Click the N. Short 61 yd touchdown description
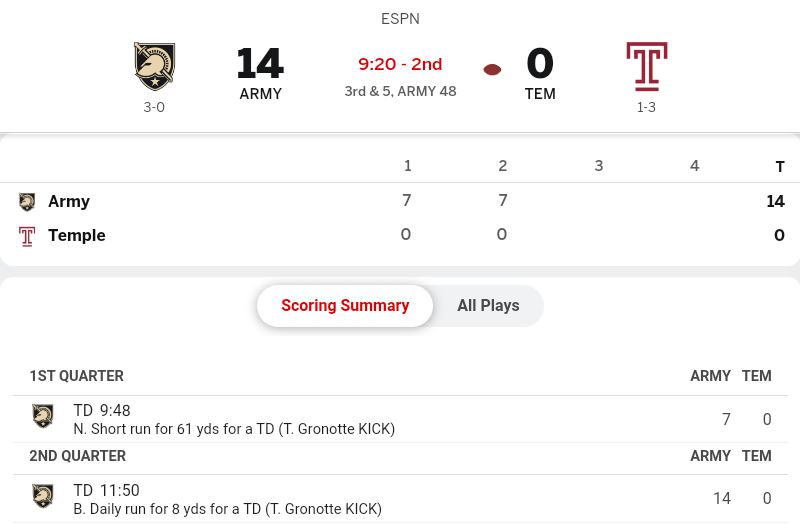The width and height of the screenshot is (800, 524). click(x=234, y=429)
